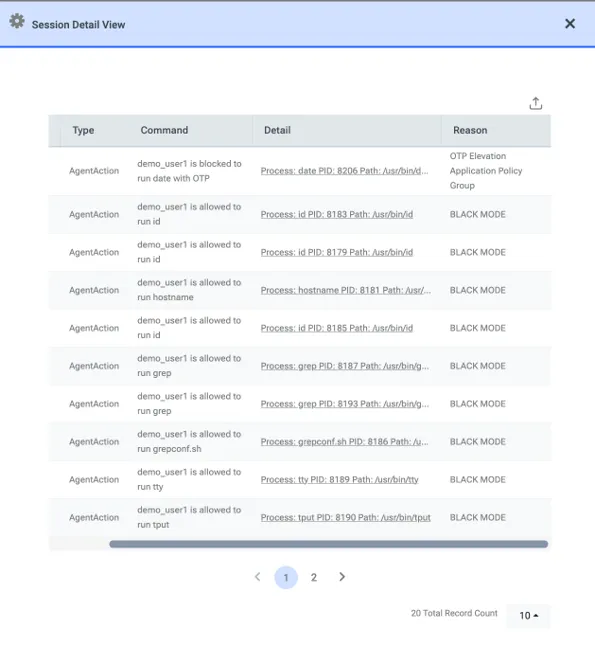595x664 pixels.
Task: Click 'OTP Elevation Application Policy Group' reason
Action: click(486, 171)
